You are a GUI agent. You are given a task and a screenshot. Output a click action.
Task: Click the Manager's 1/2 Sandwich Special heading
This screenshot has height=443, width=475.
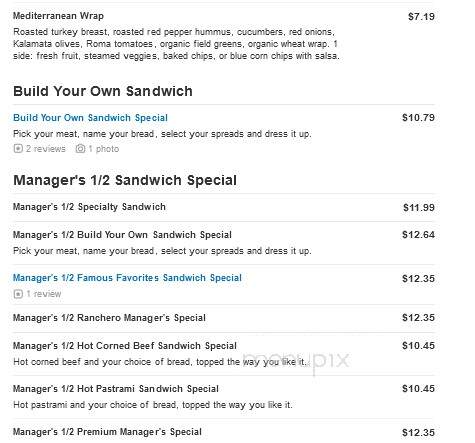(x=125, y=180)
